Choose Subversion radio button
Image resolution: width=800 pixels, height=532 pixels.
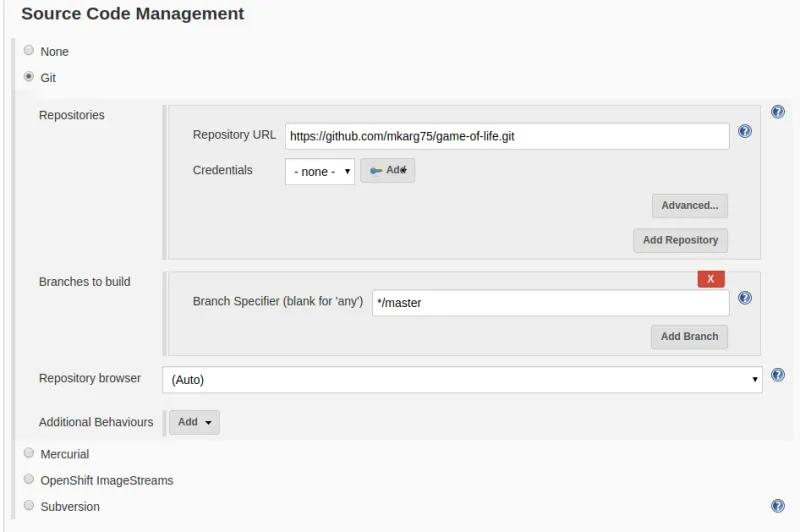tap(29, 506)
